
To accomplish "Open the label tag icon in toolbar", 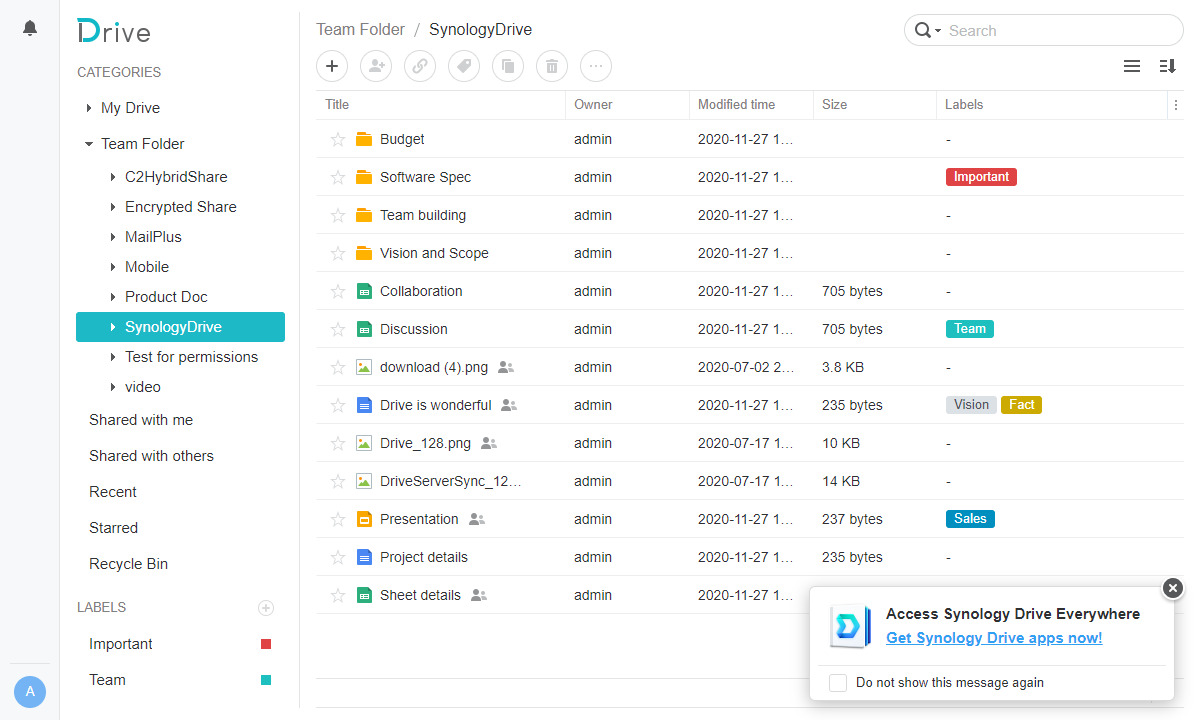I will 464,66.
